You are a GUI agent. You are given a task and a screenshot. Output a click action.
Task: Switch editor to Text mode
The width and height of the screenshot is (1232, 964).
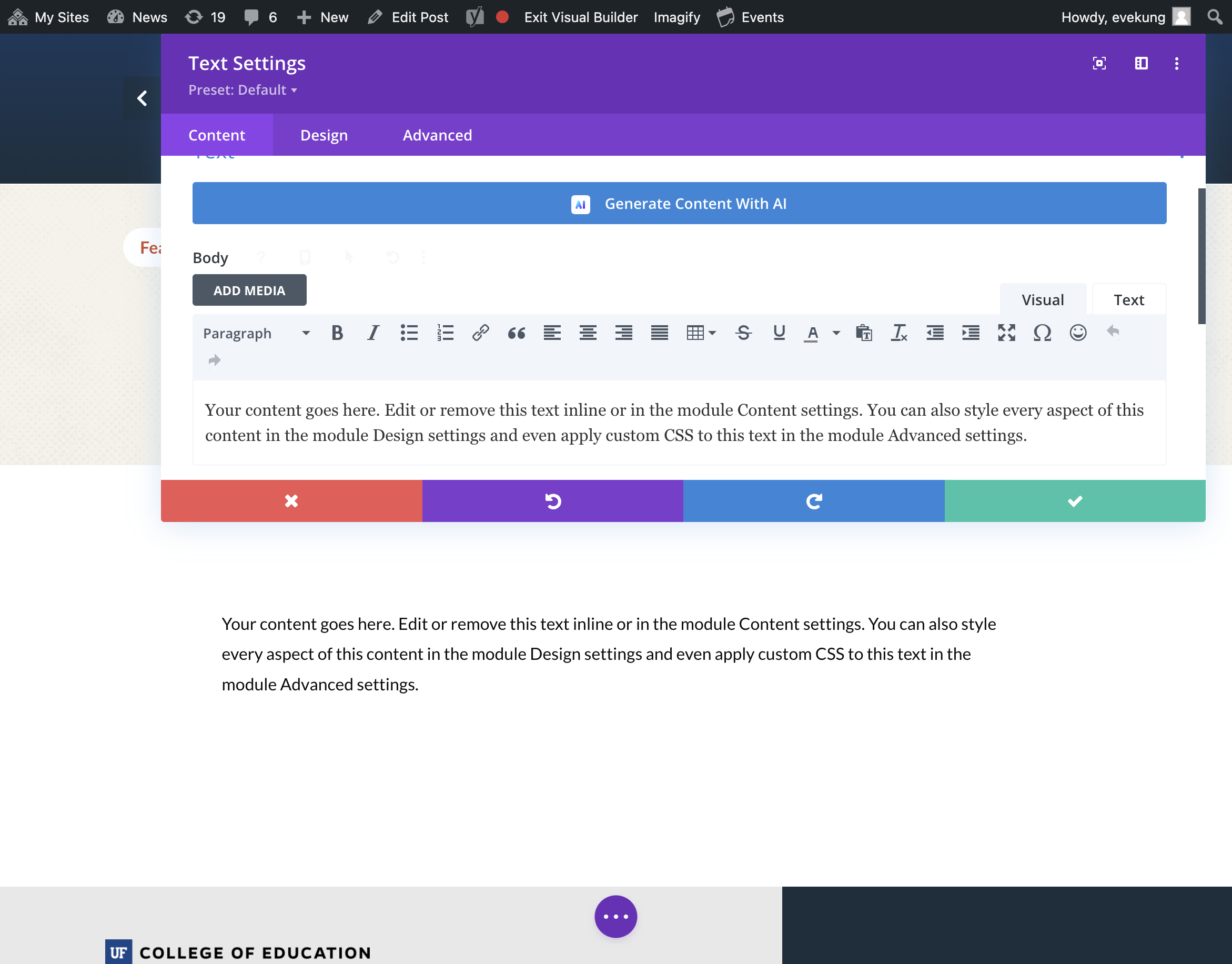(1128, 300)
